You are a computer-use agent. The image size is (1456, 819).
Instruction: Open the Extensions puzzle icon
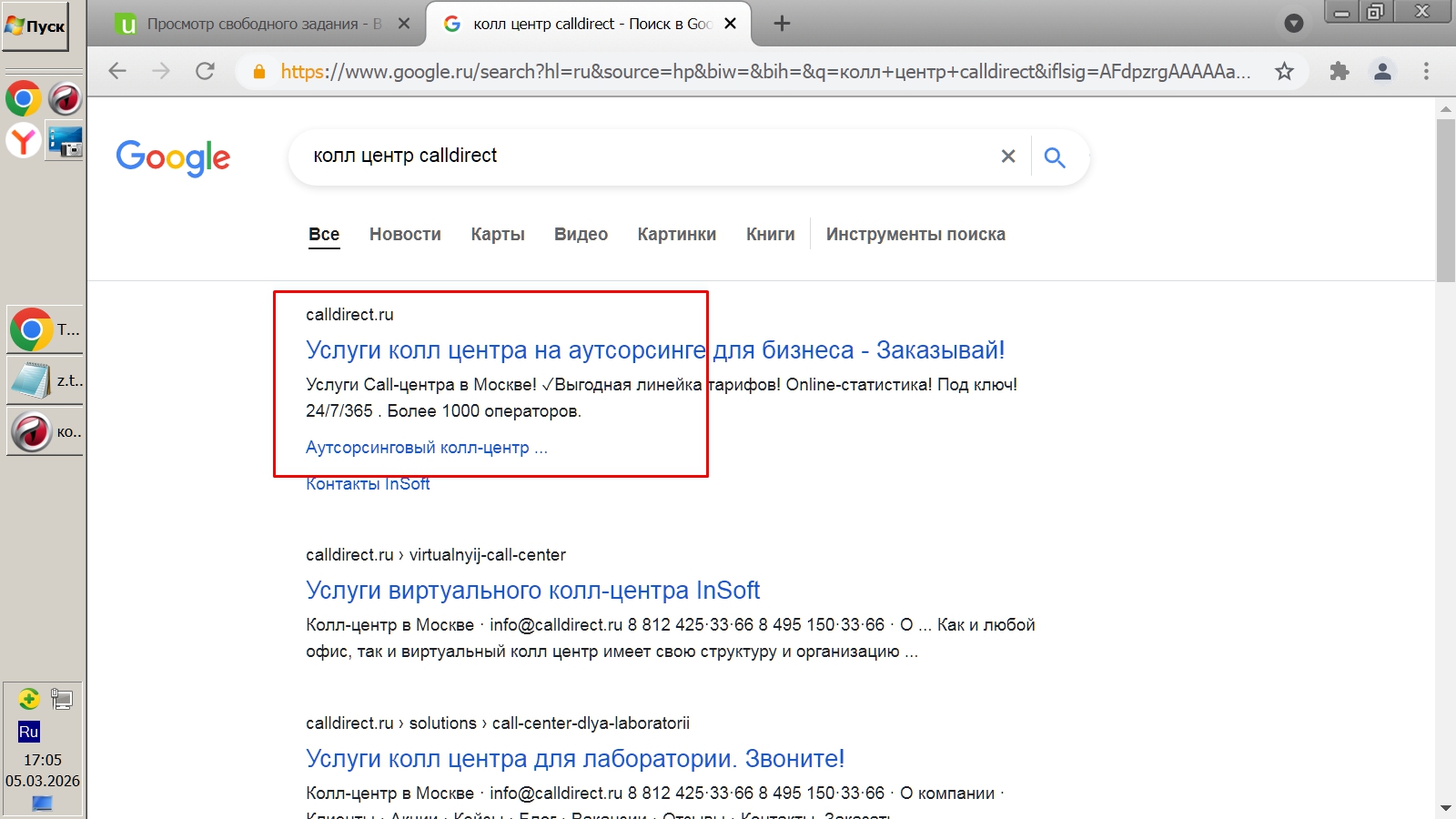click(1339, 71)
